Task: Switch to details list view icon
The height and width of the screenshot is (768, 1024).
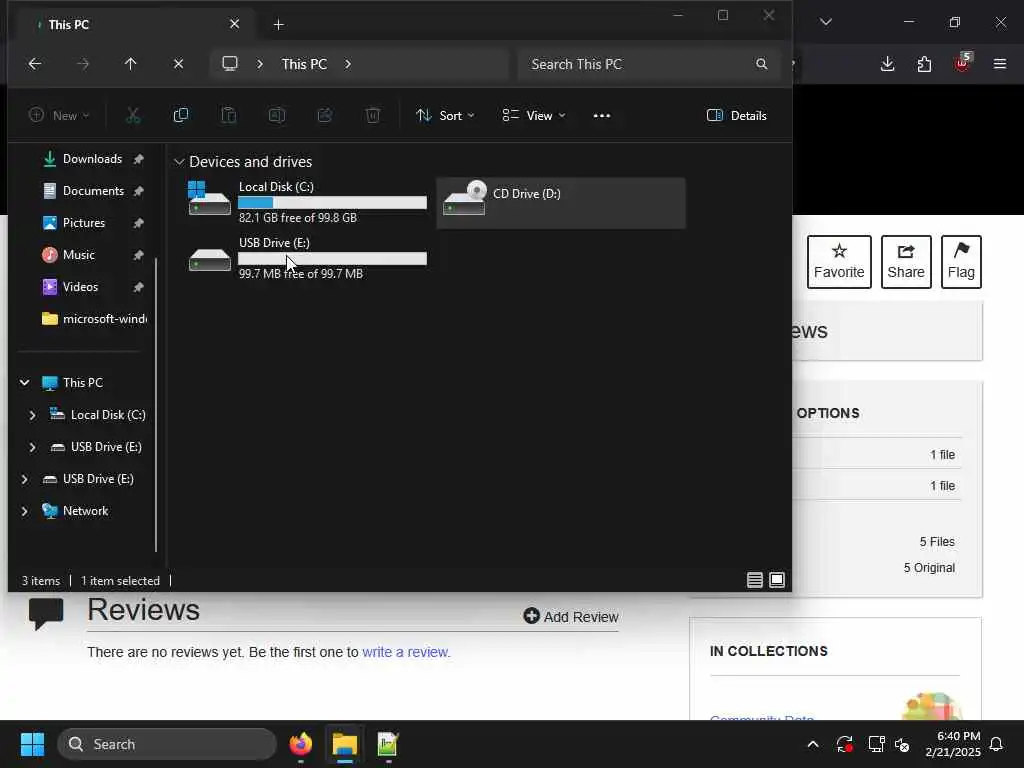Action: [x=754, y=580]
